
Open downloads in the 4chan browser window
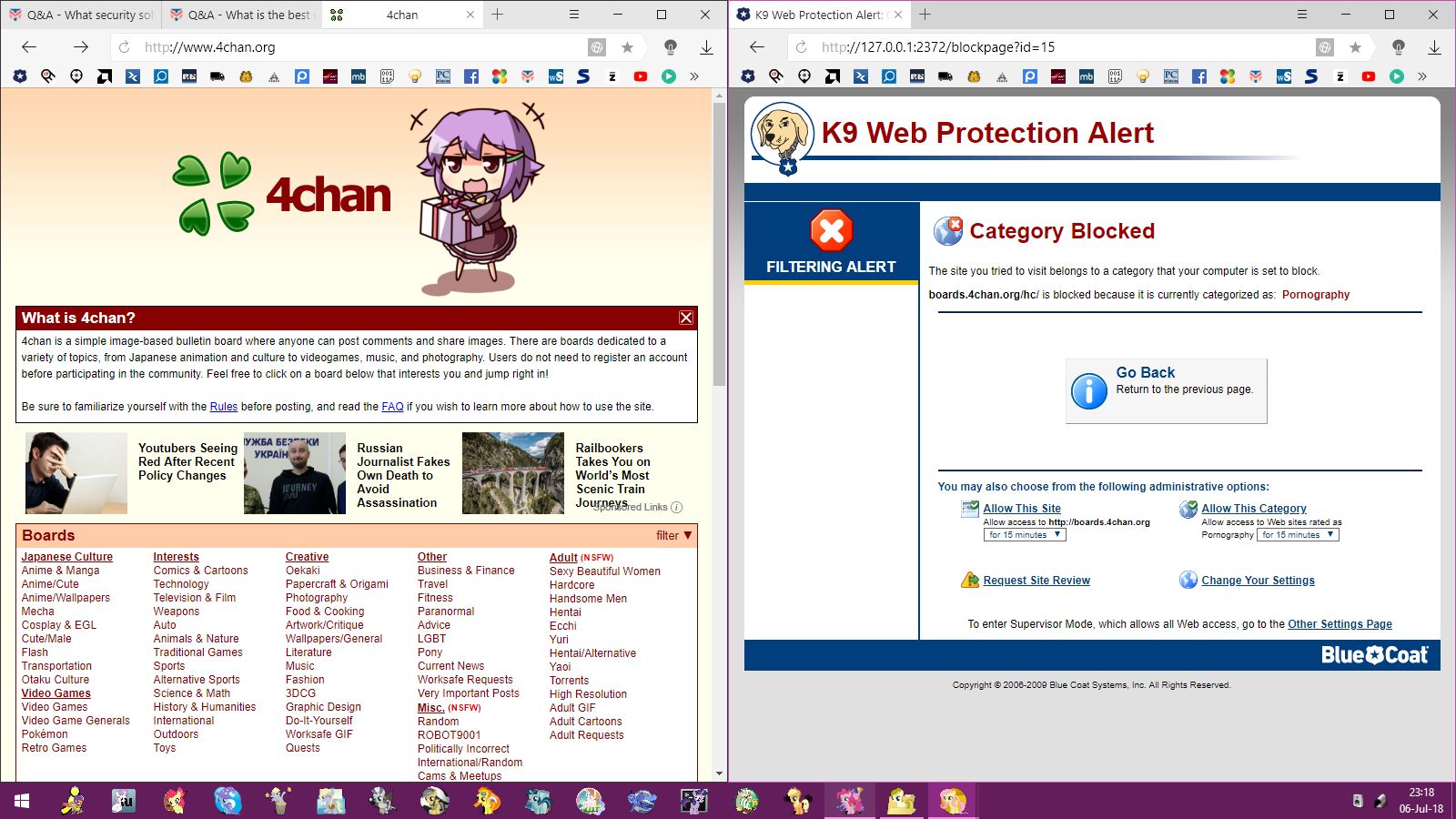(706, 47)
